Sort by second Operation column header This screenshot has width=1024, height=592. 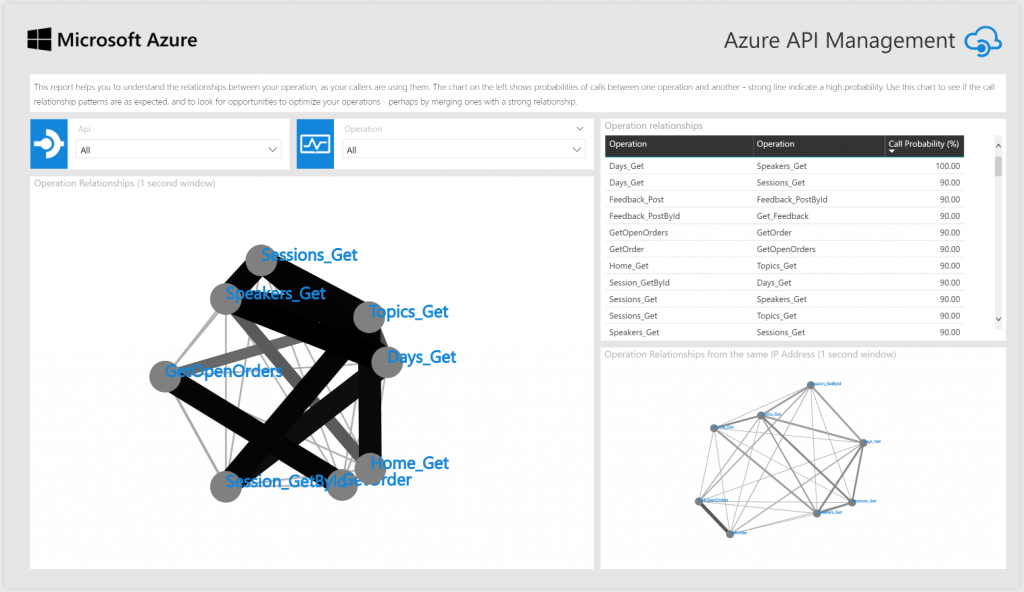[818, 144]
